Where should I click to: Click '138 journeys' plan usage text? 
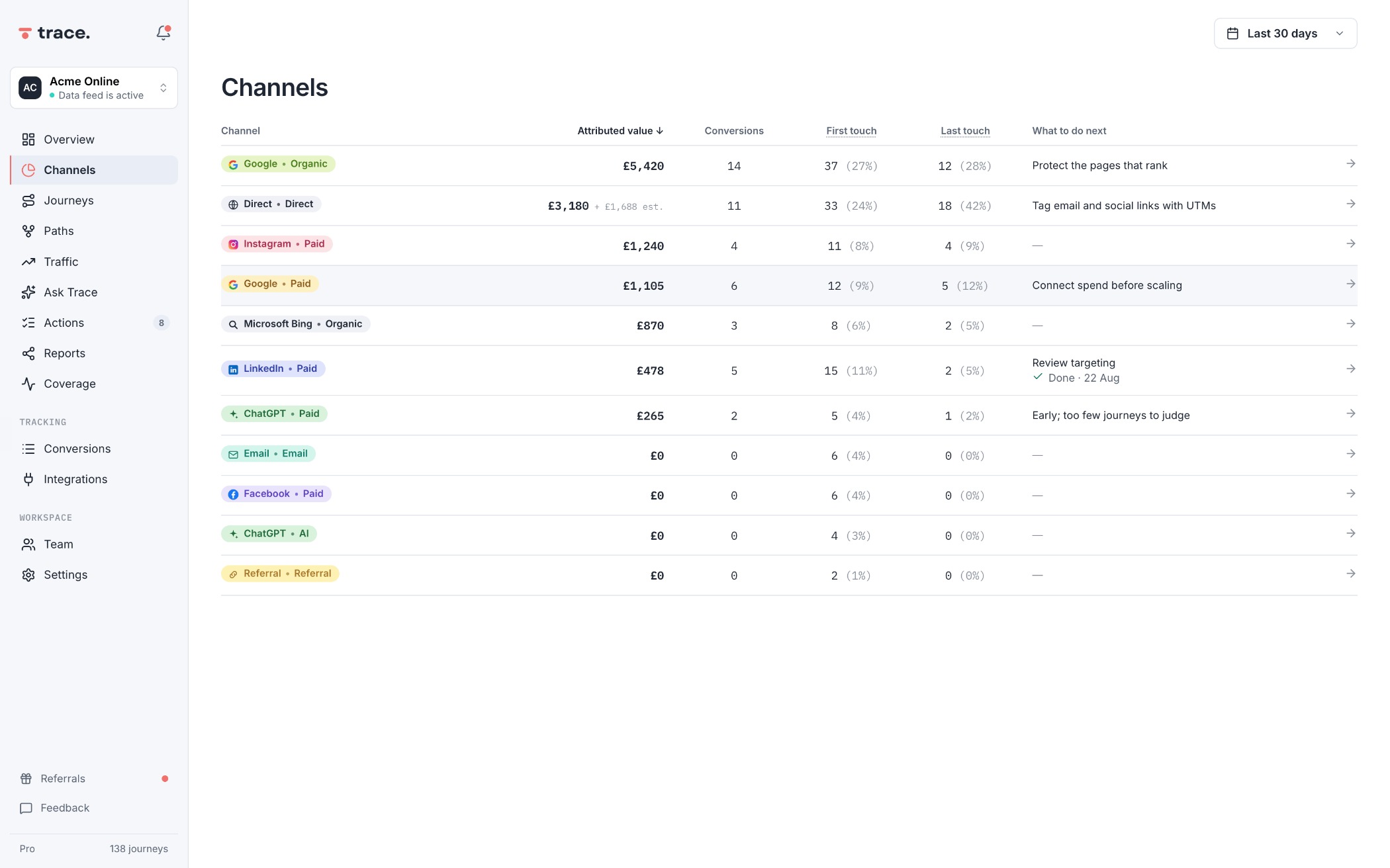point(139,849)
